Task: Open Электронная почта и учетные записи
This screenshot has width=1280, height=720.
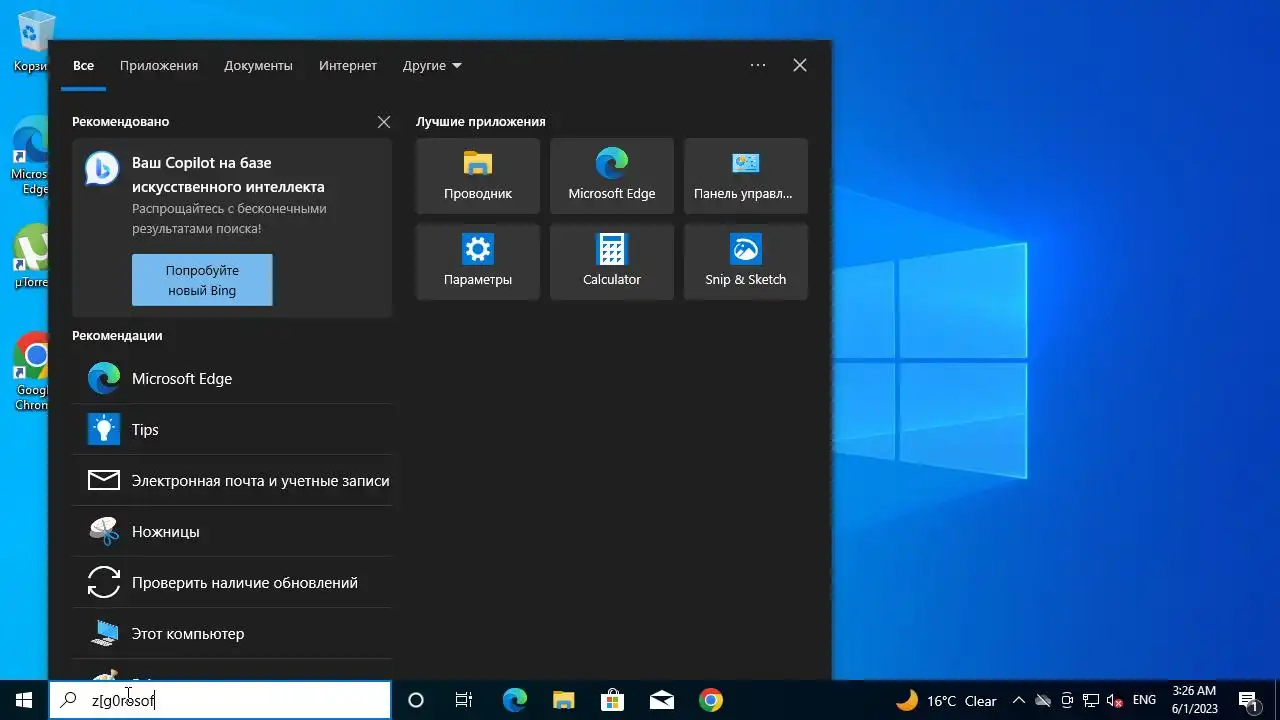Action: 232,481
